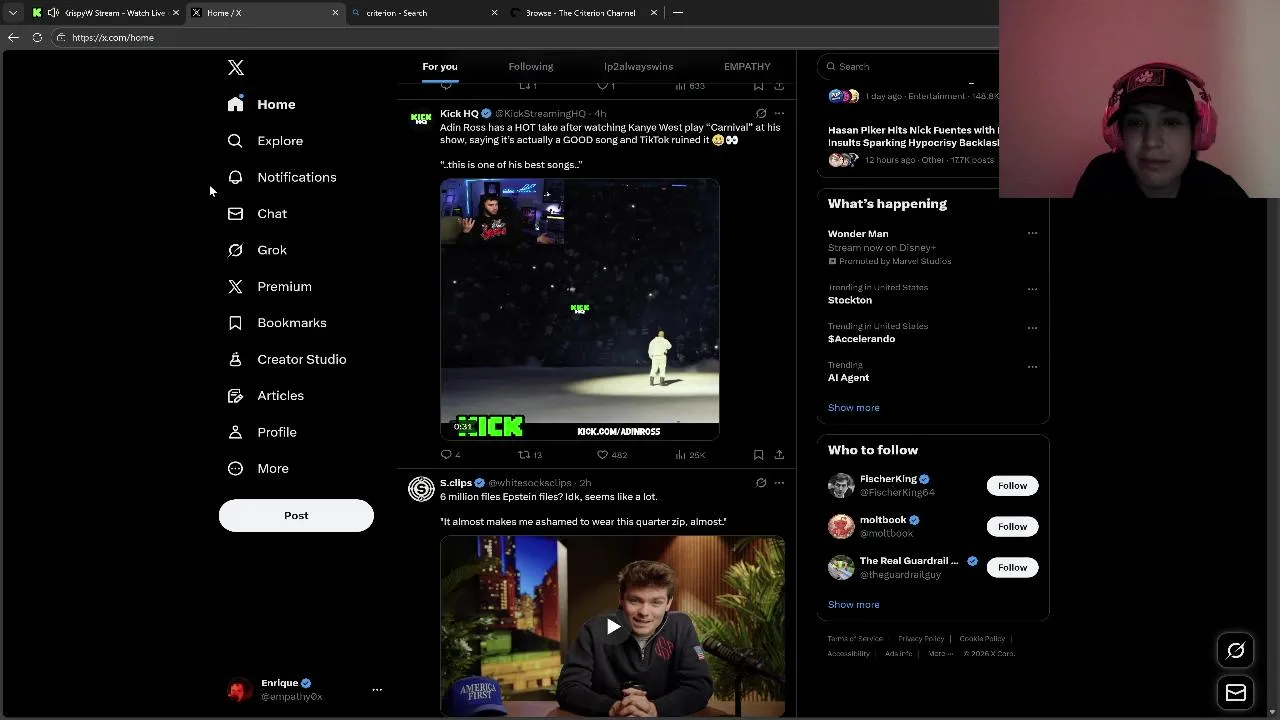This screenshot has height=720, width=1280.
Task: Switch to The Criterion Channel browser tab
Action: point(581,13)
